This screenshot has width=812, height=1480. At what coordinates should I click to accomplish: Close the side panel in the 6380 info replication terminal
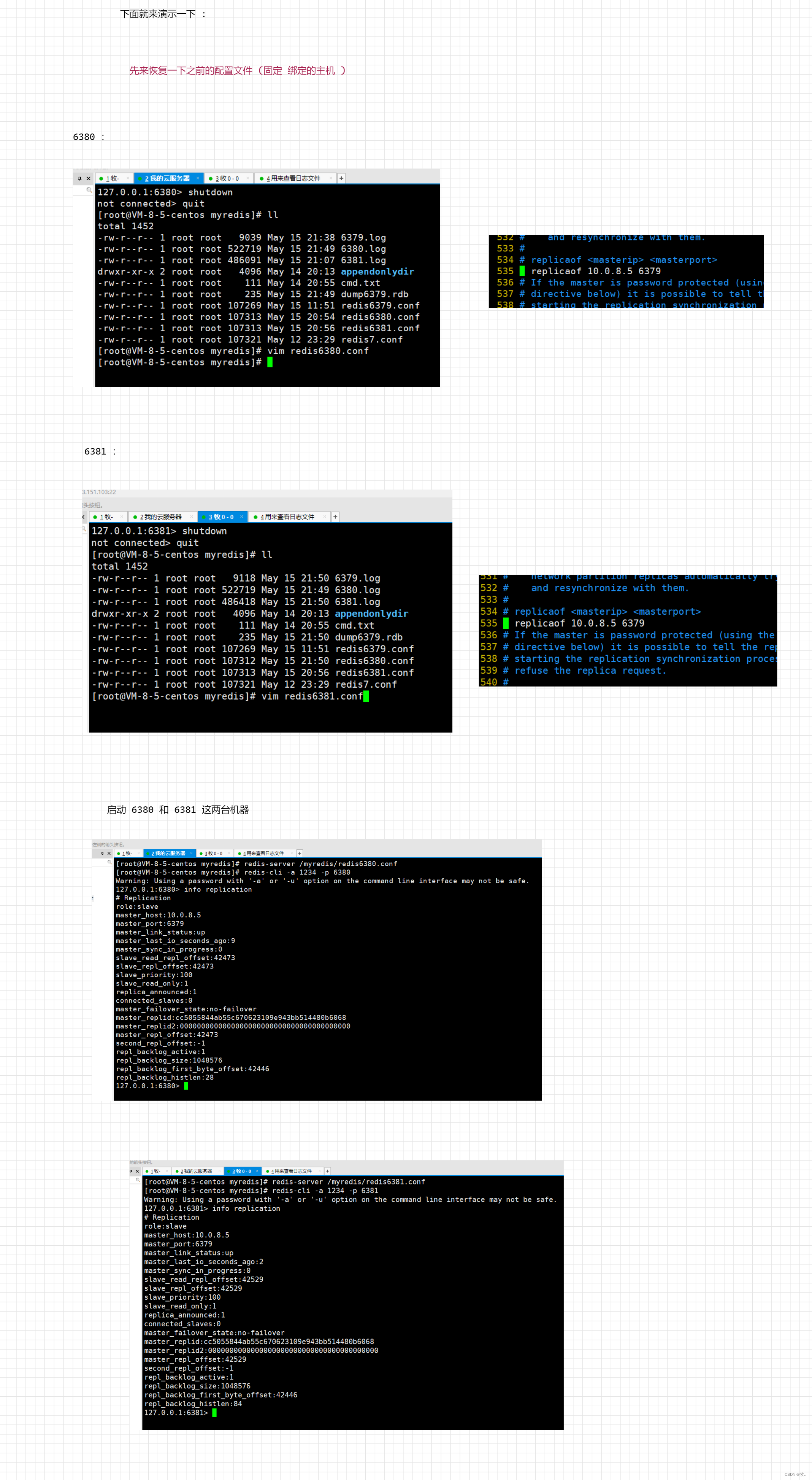point(109,854)
